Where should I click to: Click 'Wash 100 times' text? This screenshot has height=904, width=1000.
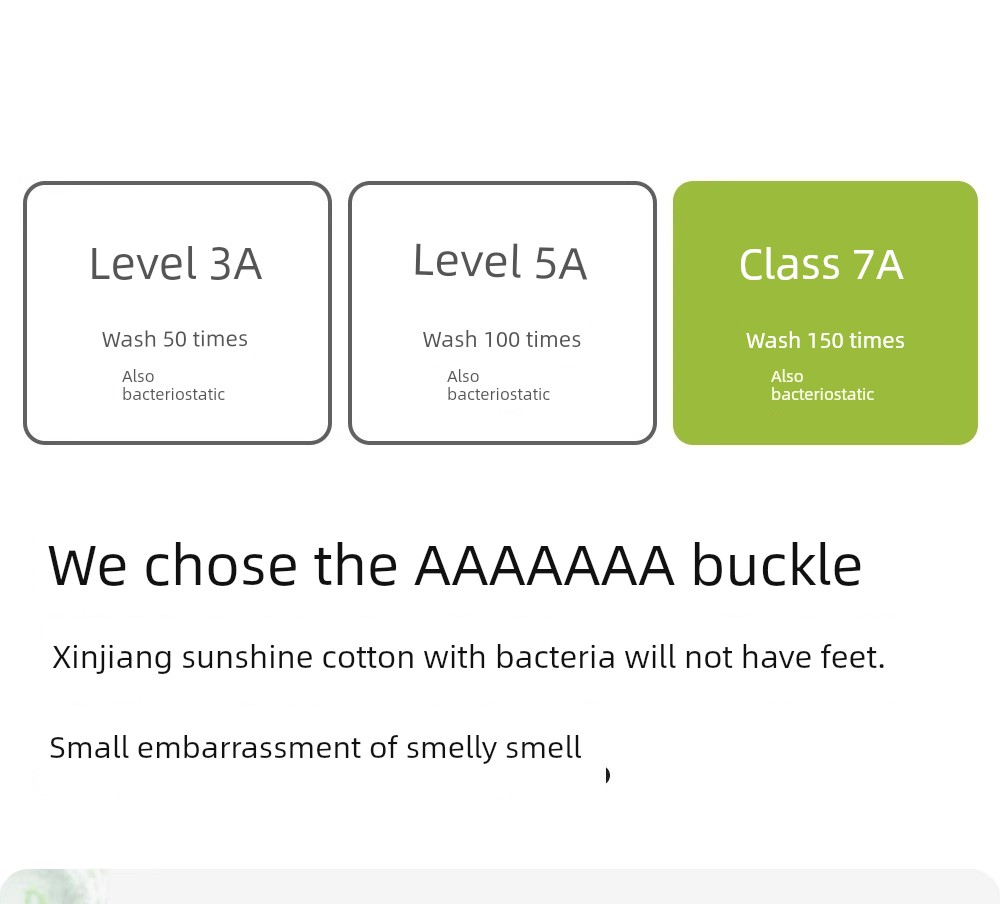[x=502, y=339]
